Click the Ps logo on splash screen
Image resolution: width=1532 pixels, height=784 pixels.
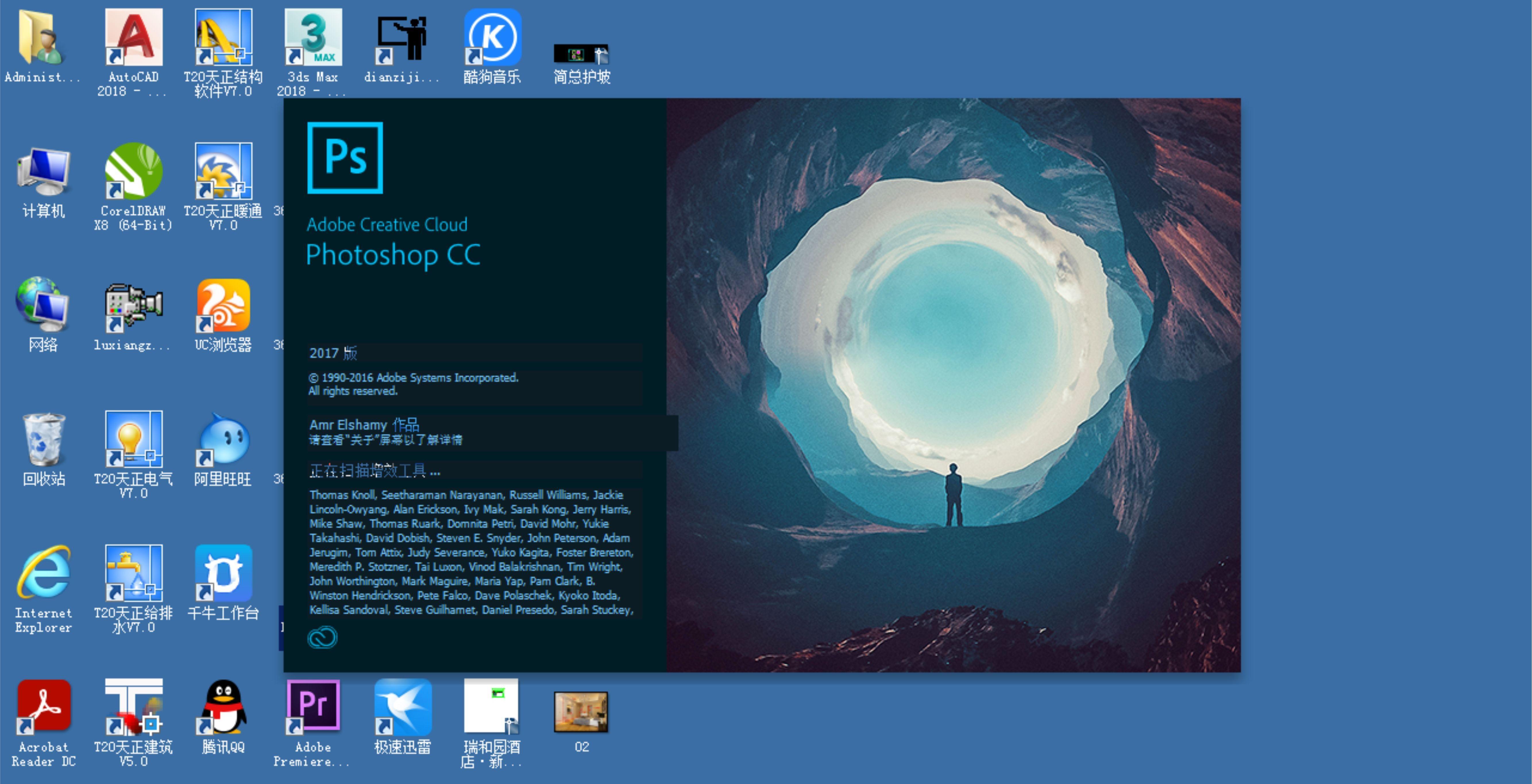click(345, 158)
